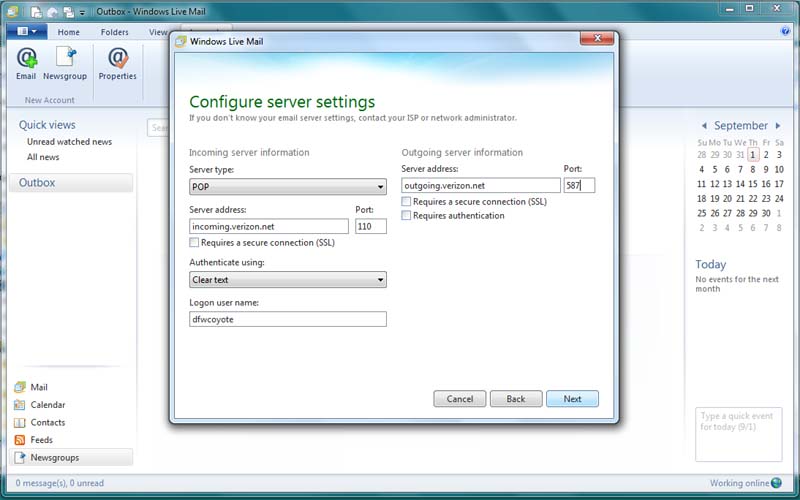The image size is (800, 500).
Task: Click the Working online status text
Action: (739, 483)
